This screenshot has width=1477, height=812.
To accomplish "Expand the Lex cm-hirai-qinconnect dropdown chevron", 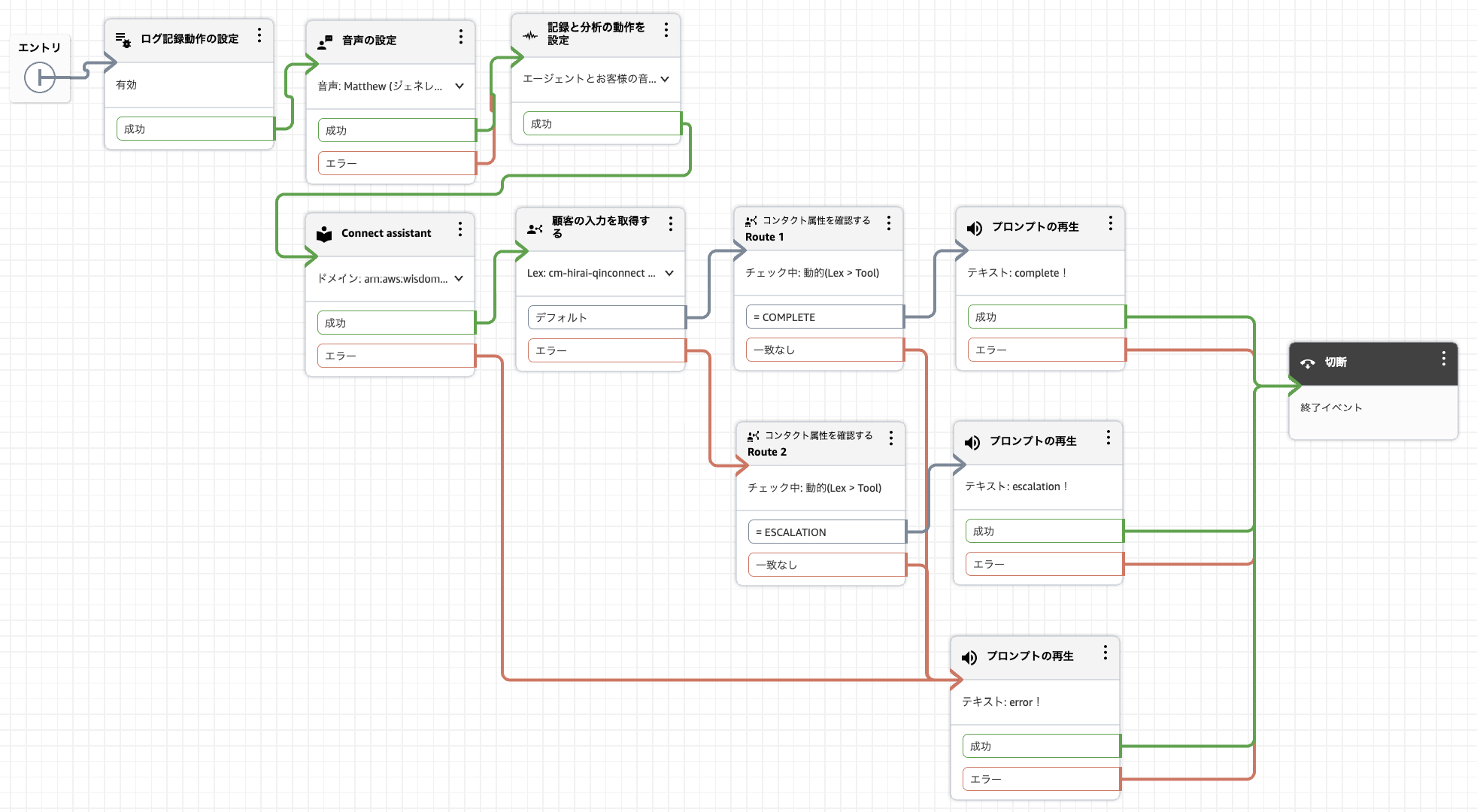I will coord(669,273).
